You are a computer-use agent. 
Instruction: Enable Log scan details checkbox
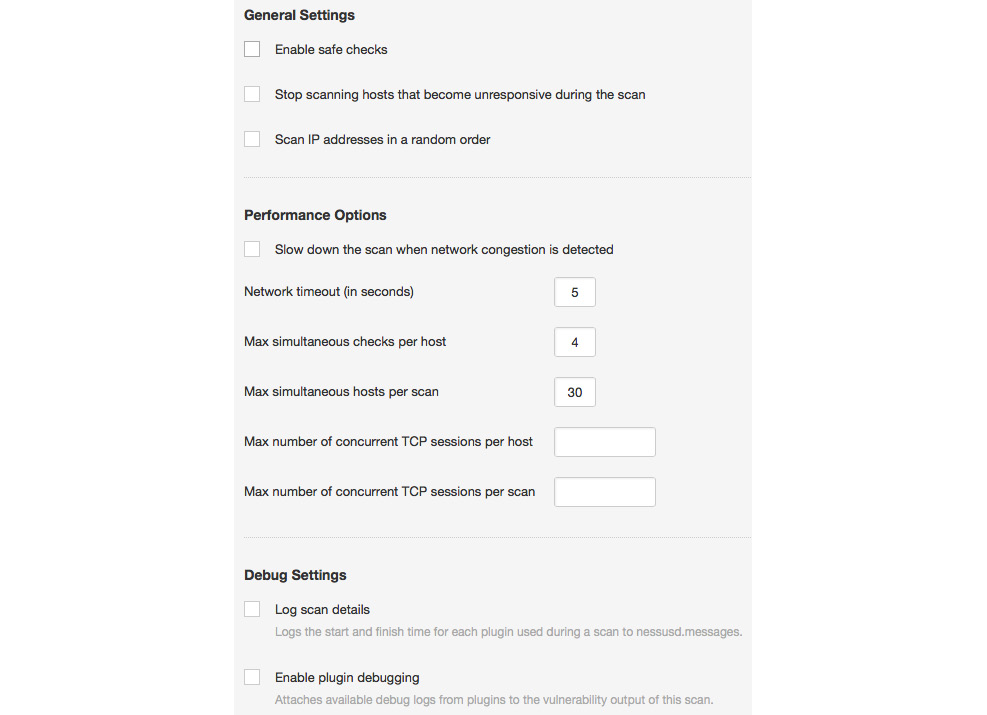[x=252, y=609]
